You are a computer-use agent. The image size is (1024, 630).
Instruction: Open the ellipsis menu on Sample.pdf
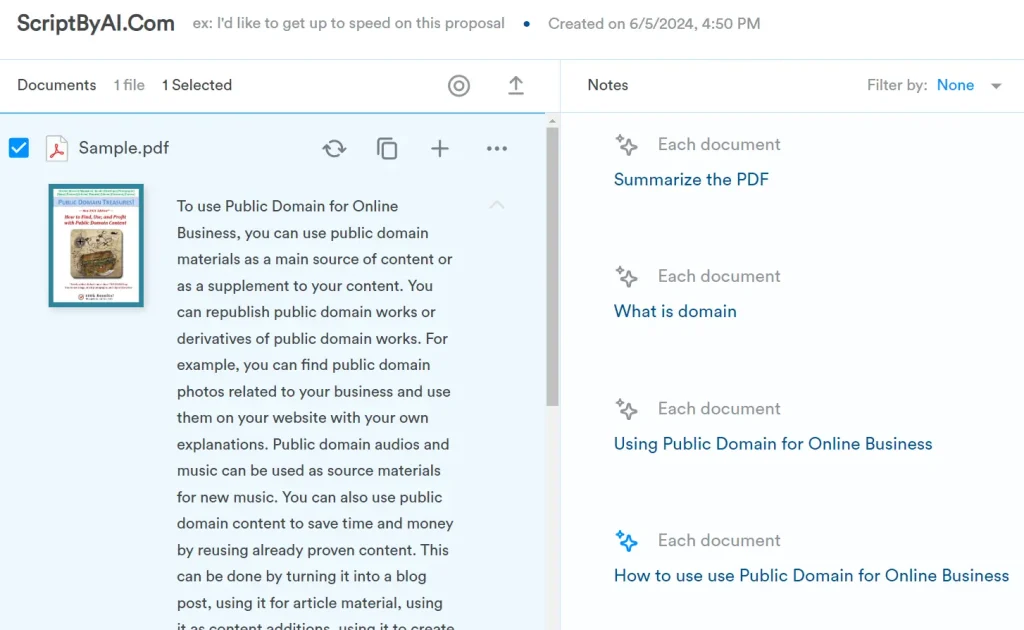pos(497,148)
